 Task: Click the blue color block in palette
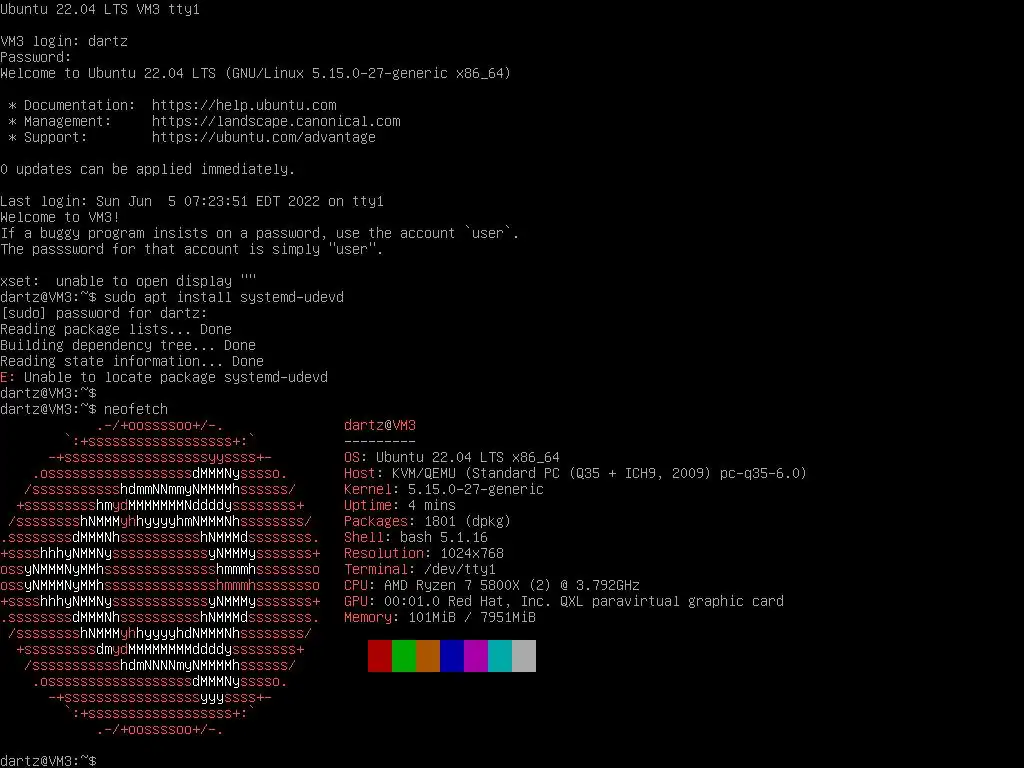[452, 656]
